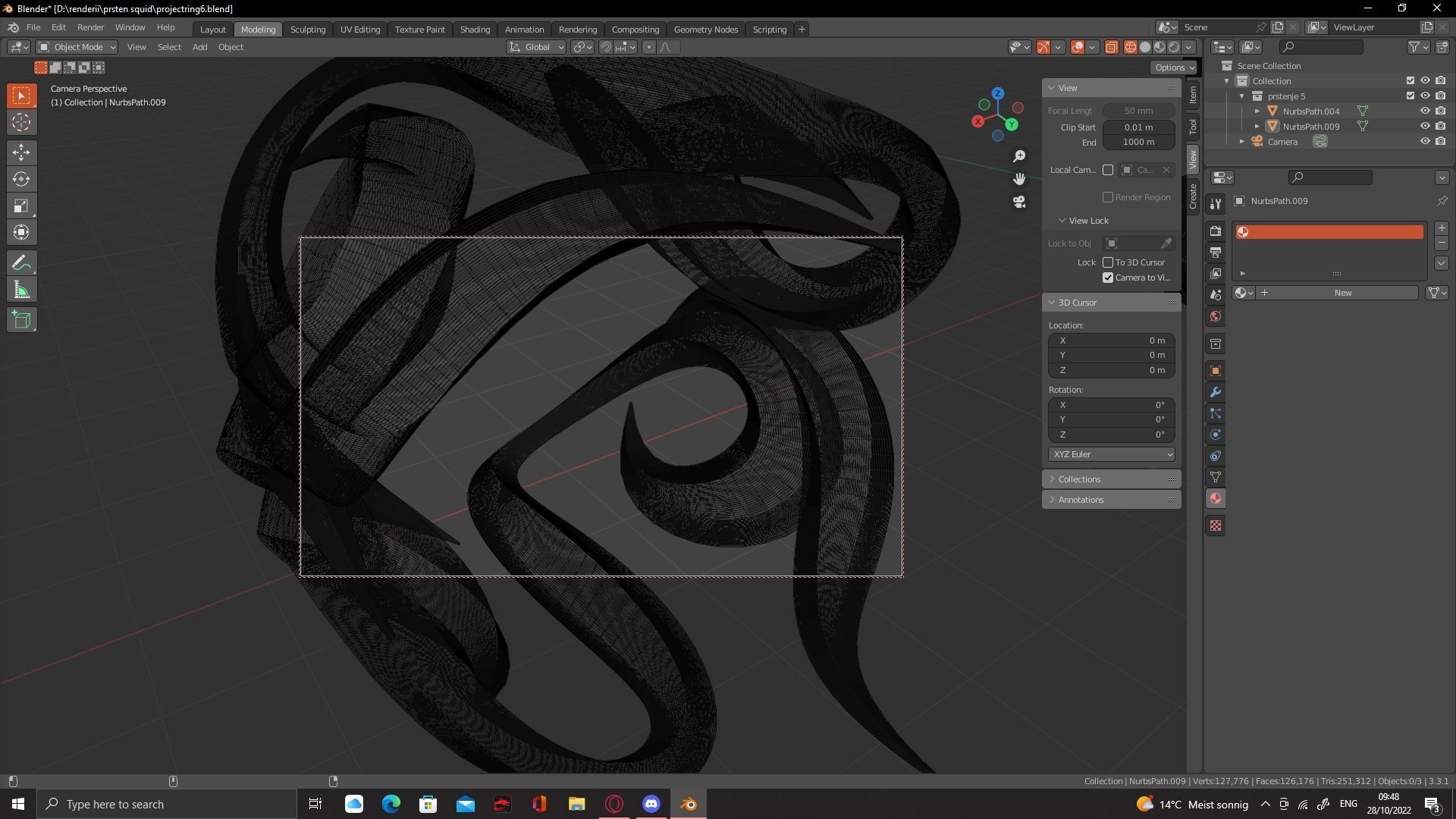Viewport: 1456px width, 819px height.
Task: Click the toggle camera view icon
Action: [x=1019, y=202]
